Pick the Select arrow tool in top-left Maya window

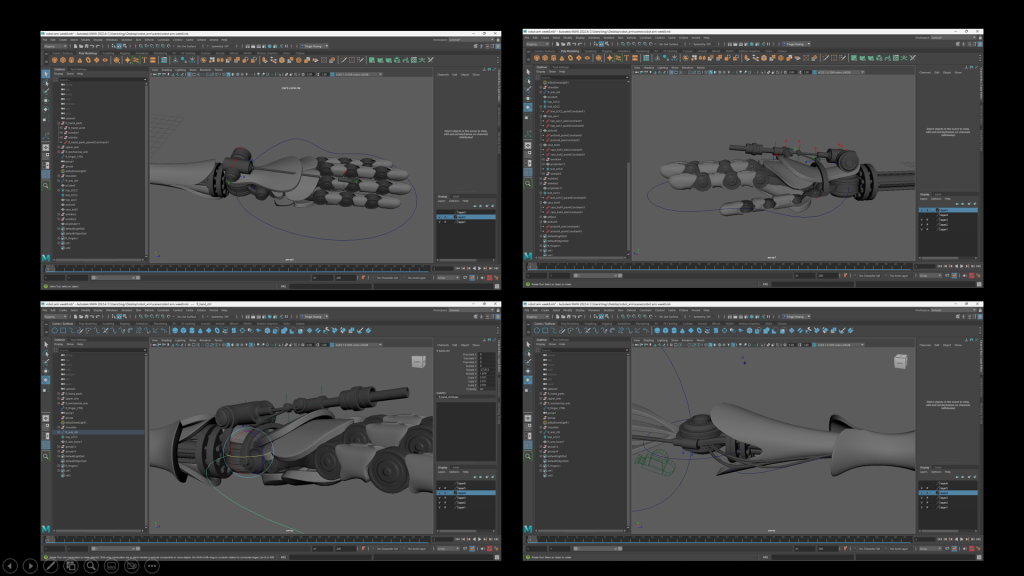click(46, 74)
